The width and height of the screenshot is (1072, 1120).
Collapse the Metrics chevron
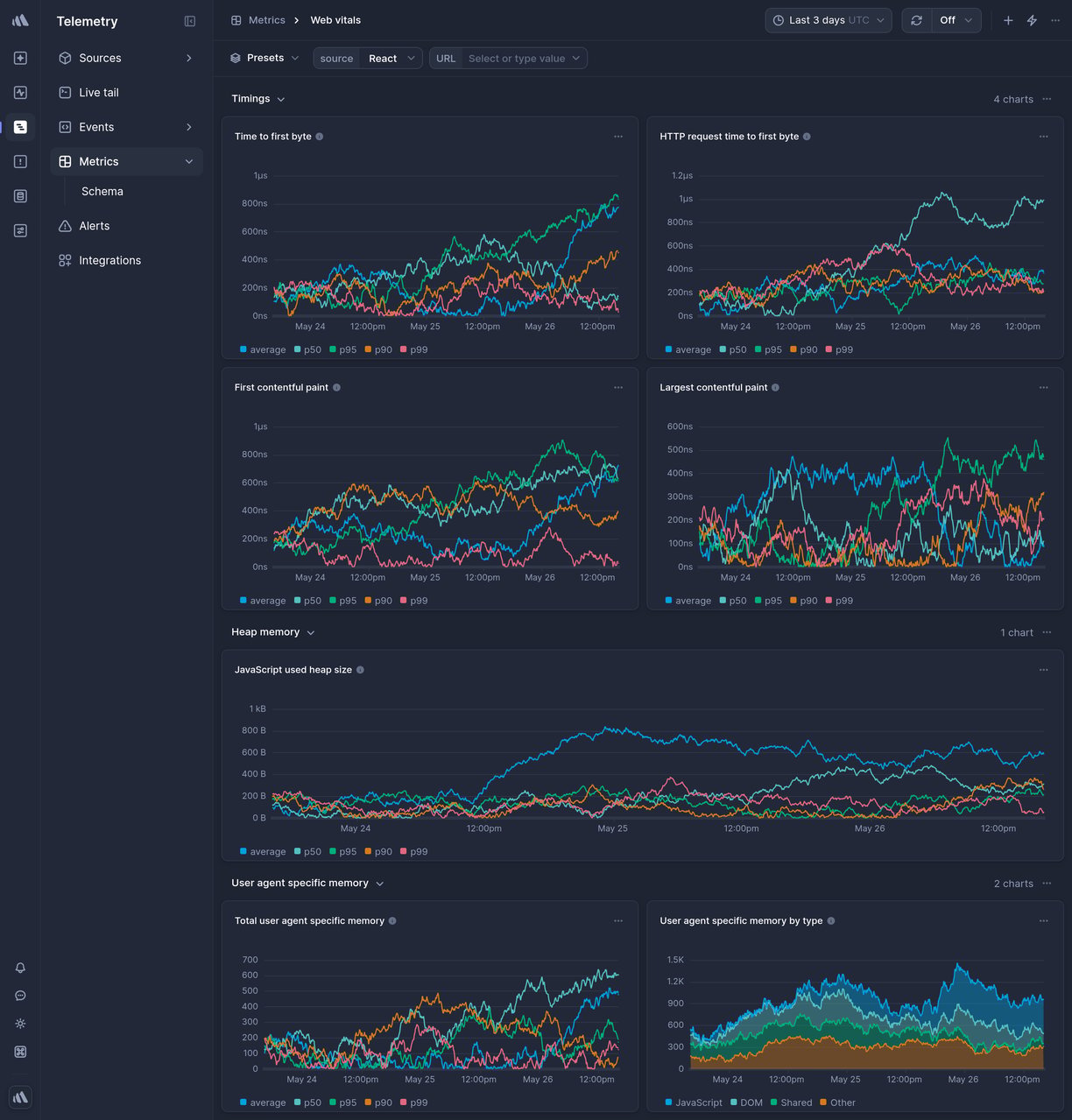pos(189,161)
